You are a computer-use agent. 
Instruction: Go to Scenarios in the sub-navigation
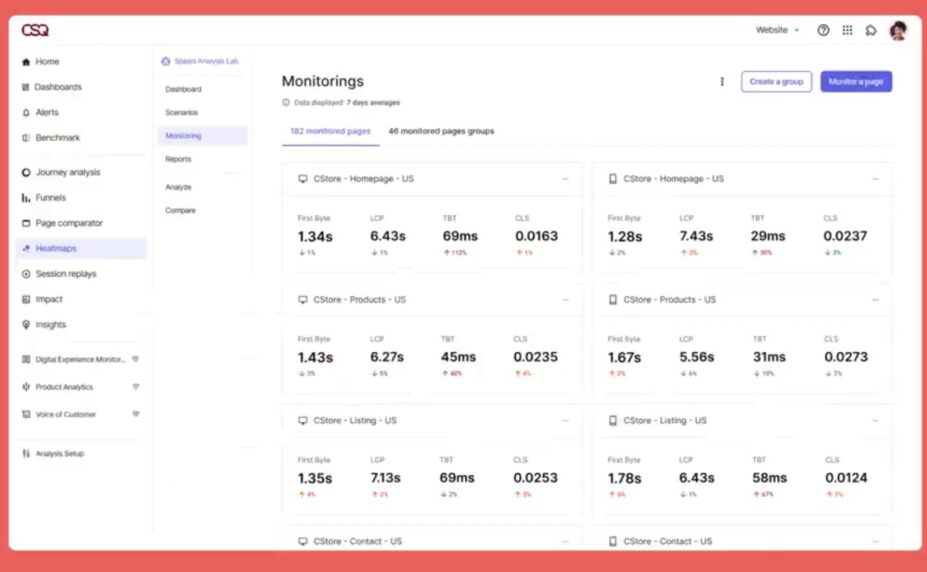point(182,113)
